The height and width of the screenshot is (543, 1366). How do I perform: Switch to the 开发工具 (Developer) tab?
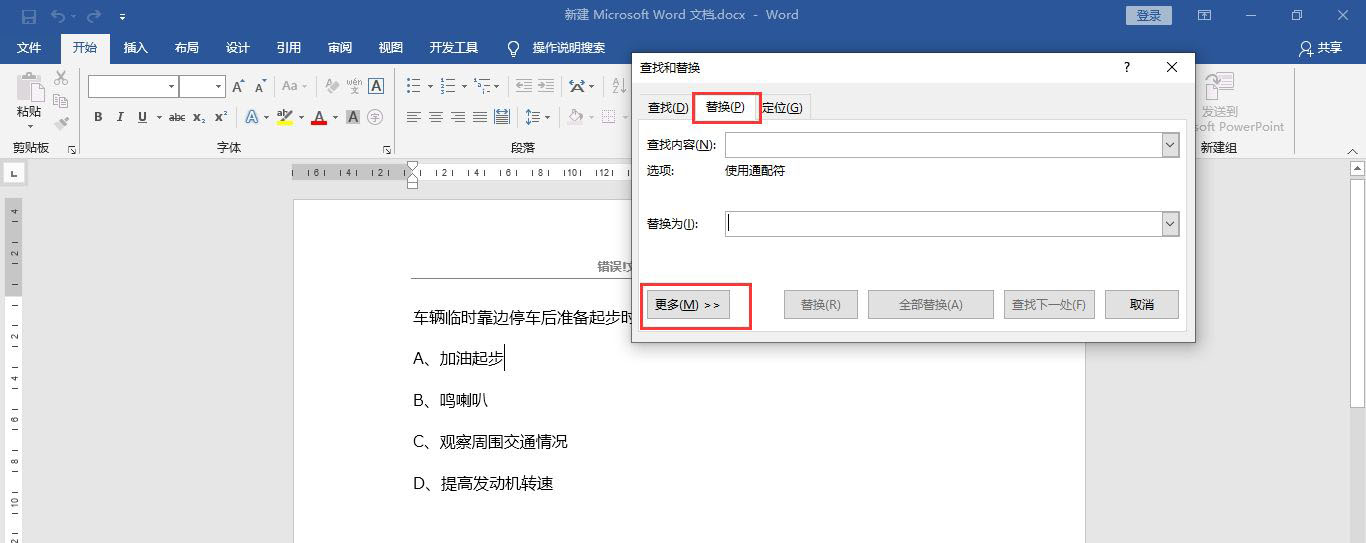click(453, 48)
